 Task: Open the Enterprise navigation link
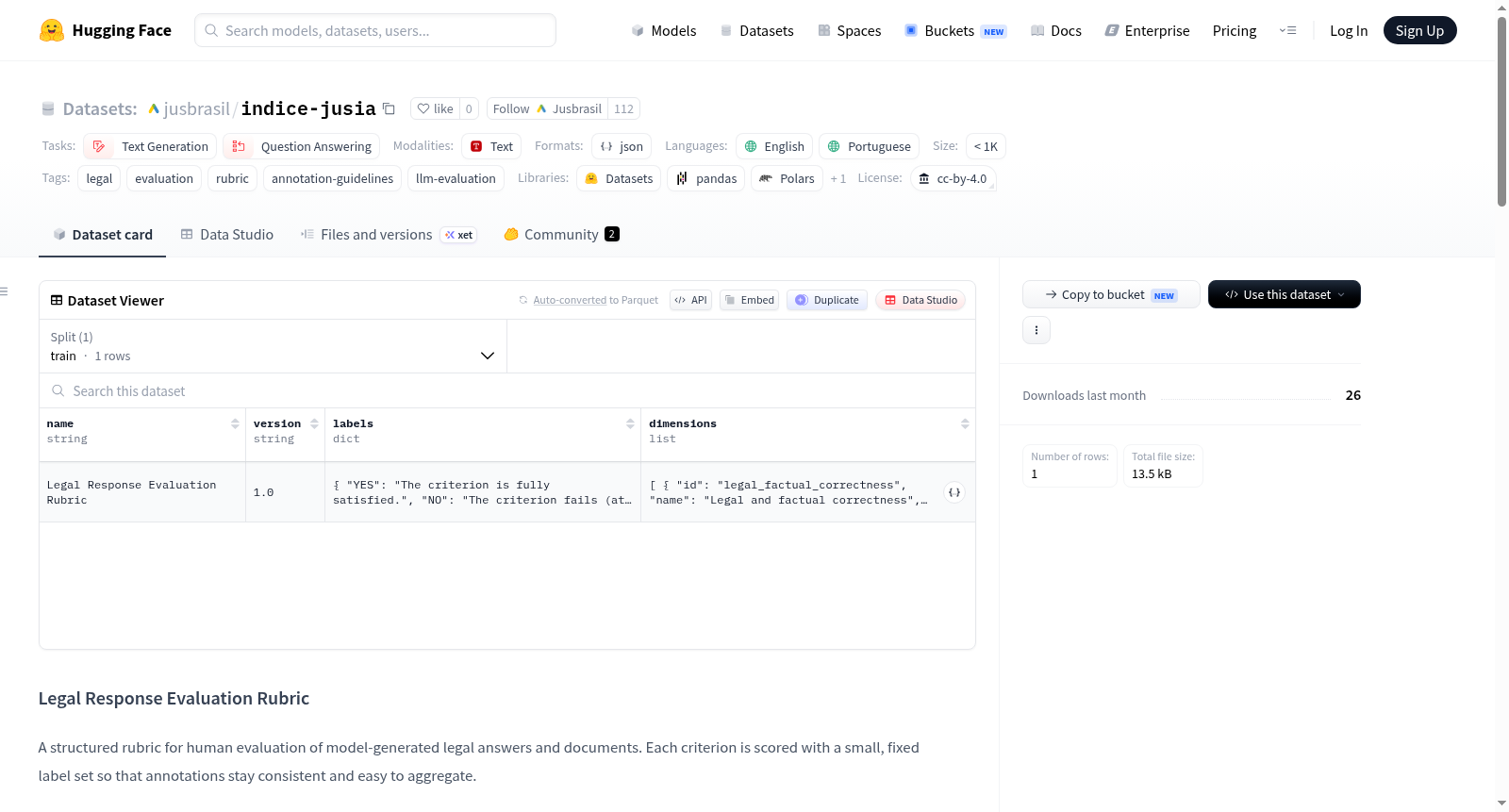pos(1147,30)
